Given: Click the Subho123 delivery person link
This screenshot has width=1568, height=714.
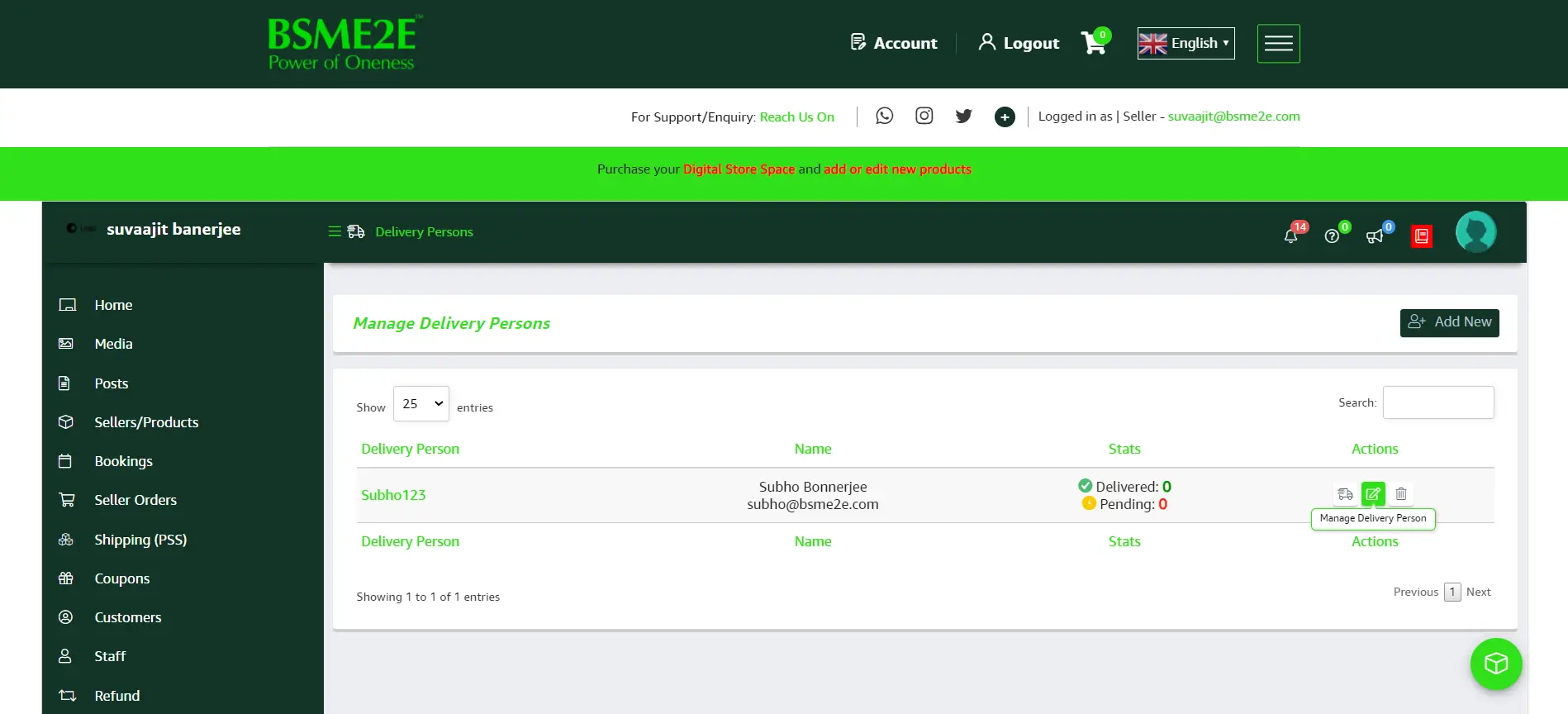Looking at the screenshot, I should pos(393,495).
